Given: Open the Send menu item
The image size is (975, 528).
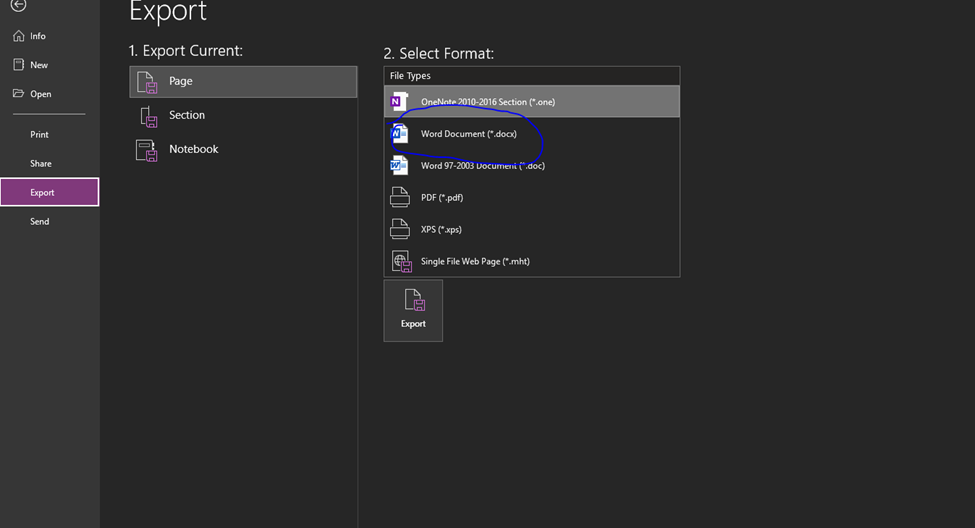Looking at the screenshot, I should (x=49, y=221).
